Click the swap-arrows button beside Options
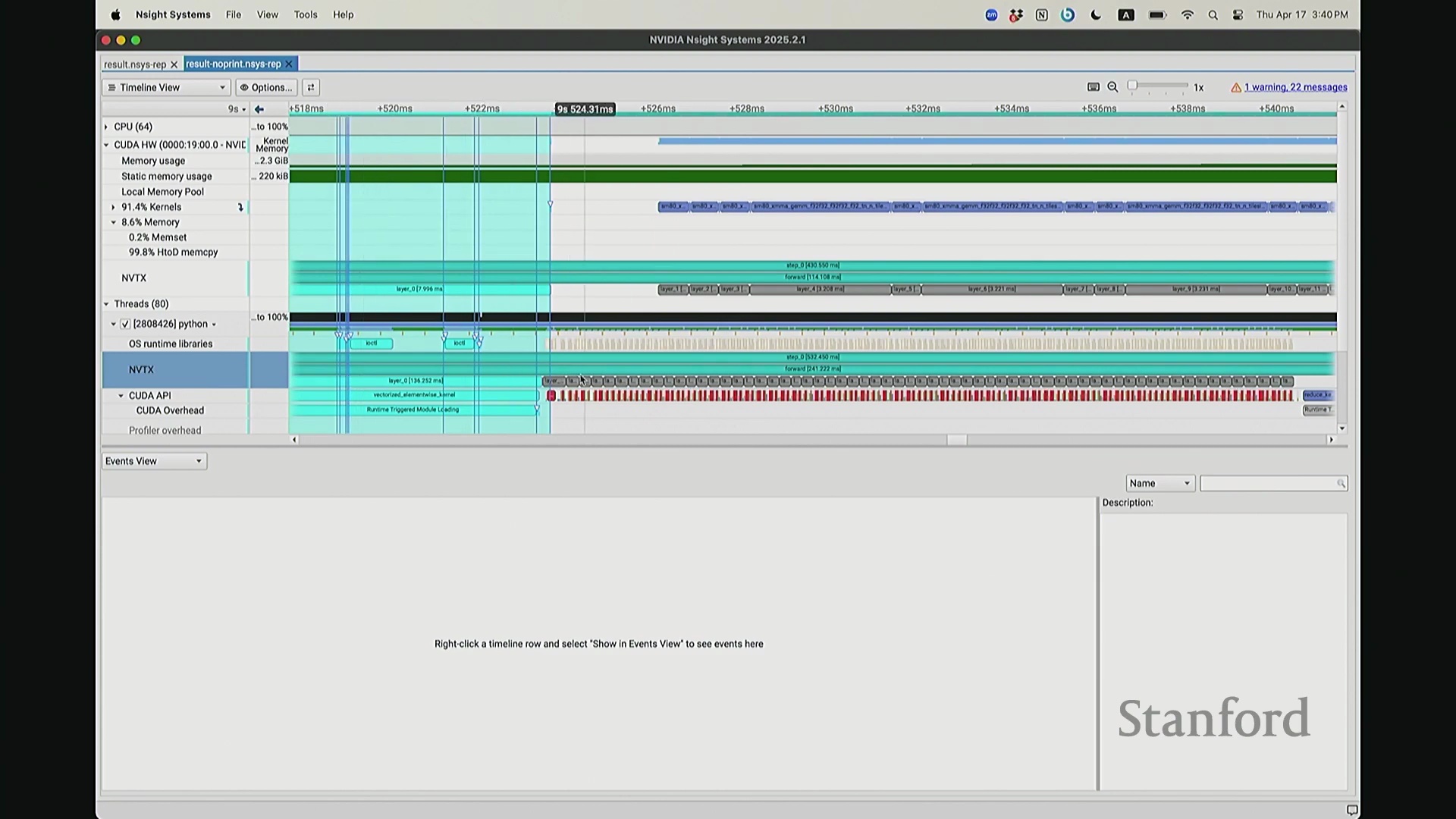Image resolution: width=1456 pixels, height=819 pixels. (311, 87)
